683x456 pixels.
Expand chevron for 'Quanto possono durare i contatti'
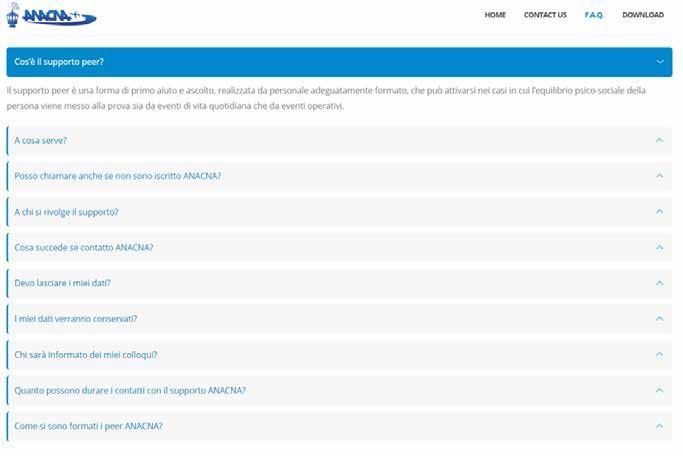point(659,390)
